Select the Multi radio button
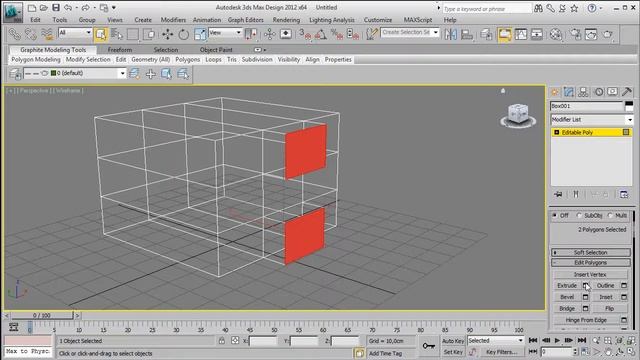This screenshot has height=360, width=640. [610, 216]
